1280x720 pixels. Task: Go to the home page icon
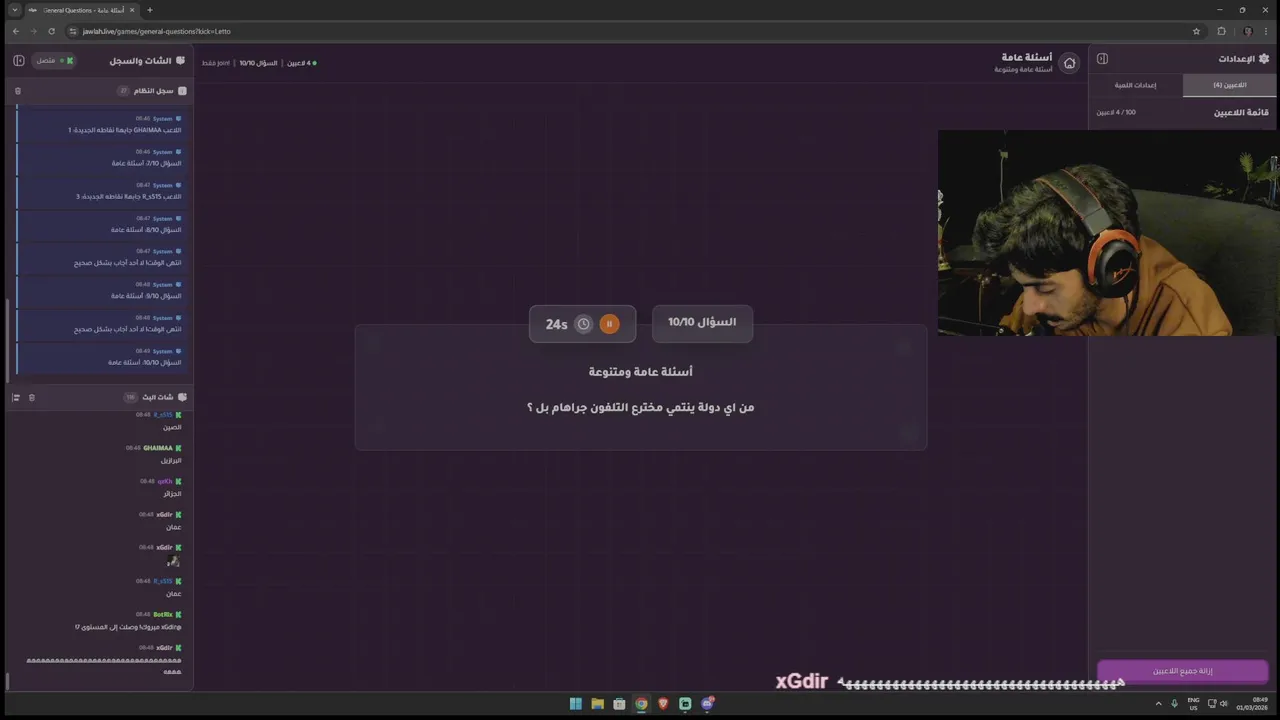click(1069, 63)
